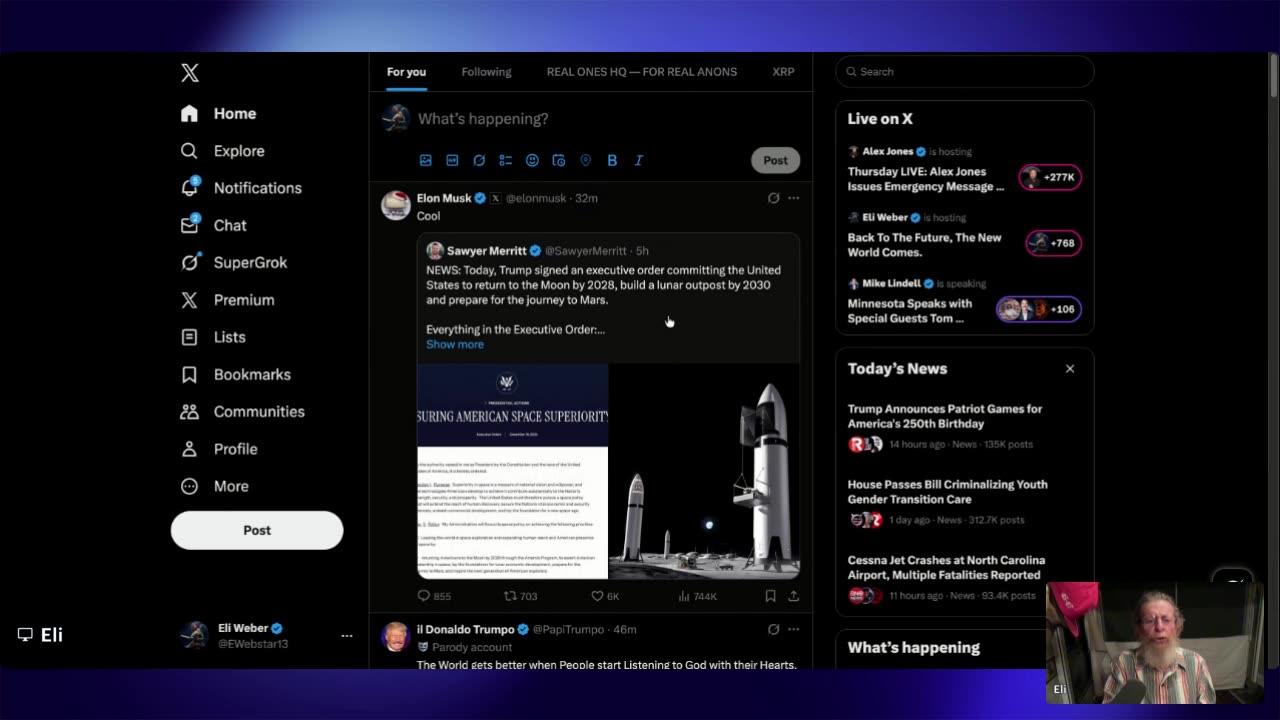Open Chat in the sidebar
This screenshot has width=1280, height=720.
(x=213, y=226)
